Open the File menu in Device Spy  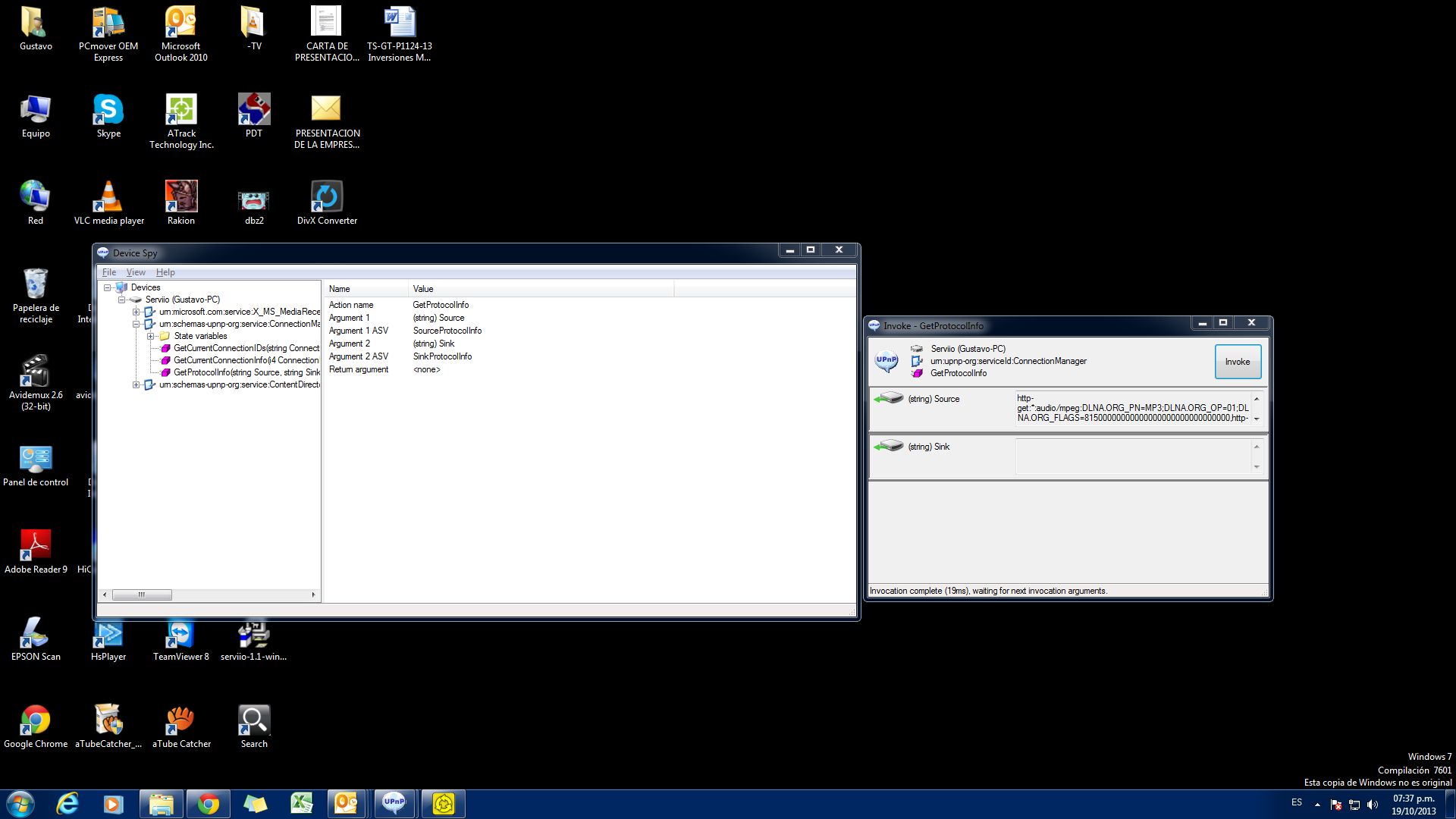pyautogui.click(x=109, y=272)
